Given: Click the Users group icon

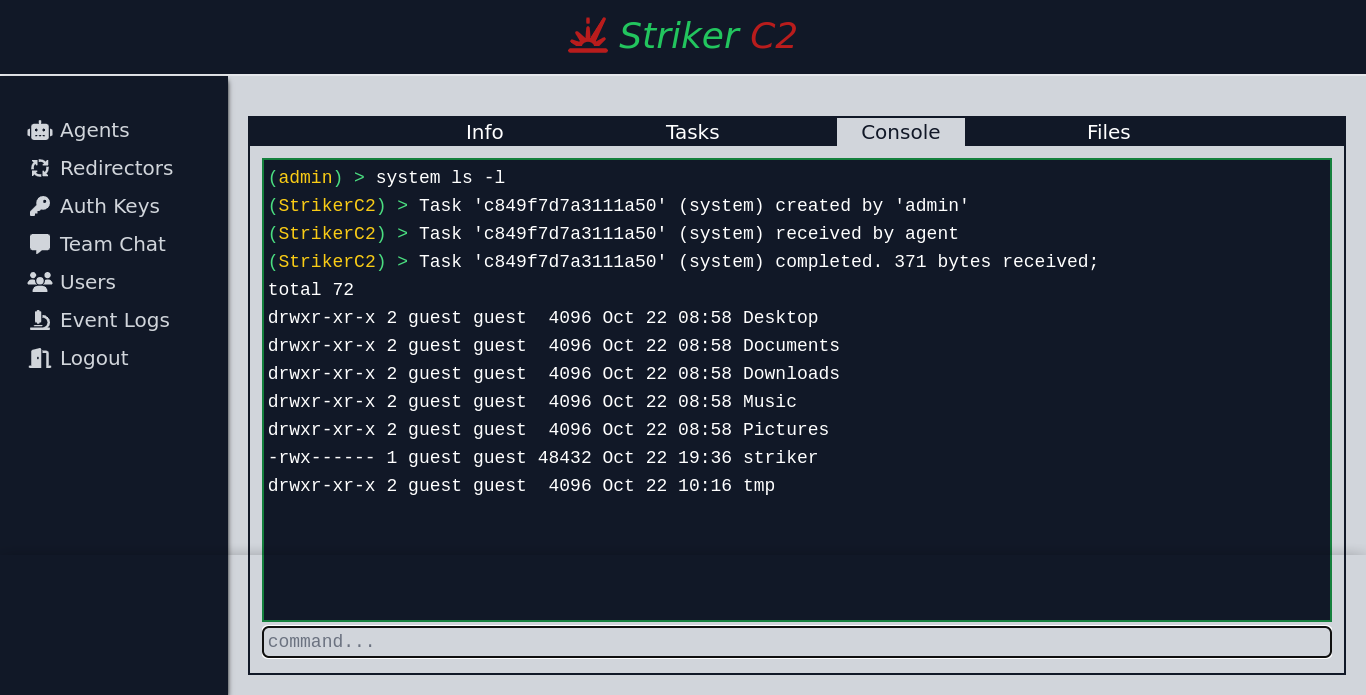Looking at the screenshot, I should [40, 282].
